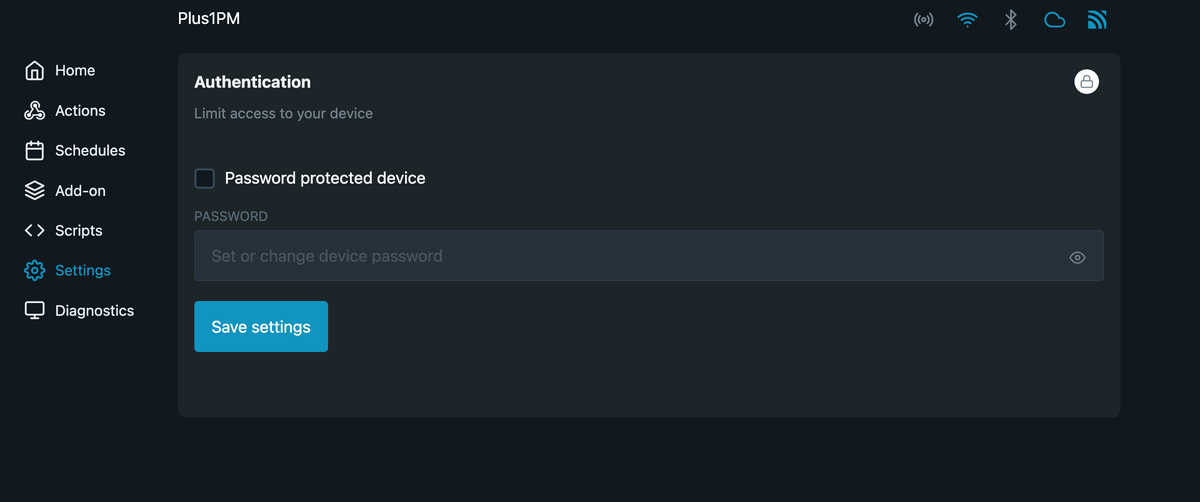
Task: Open the Diagnostics page
Action: 94,311
